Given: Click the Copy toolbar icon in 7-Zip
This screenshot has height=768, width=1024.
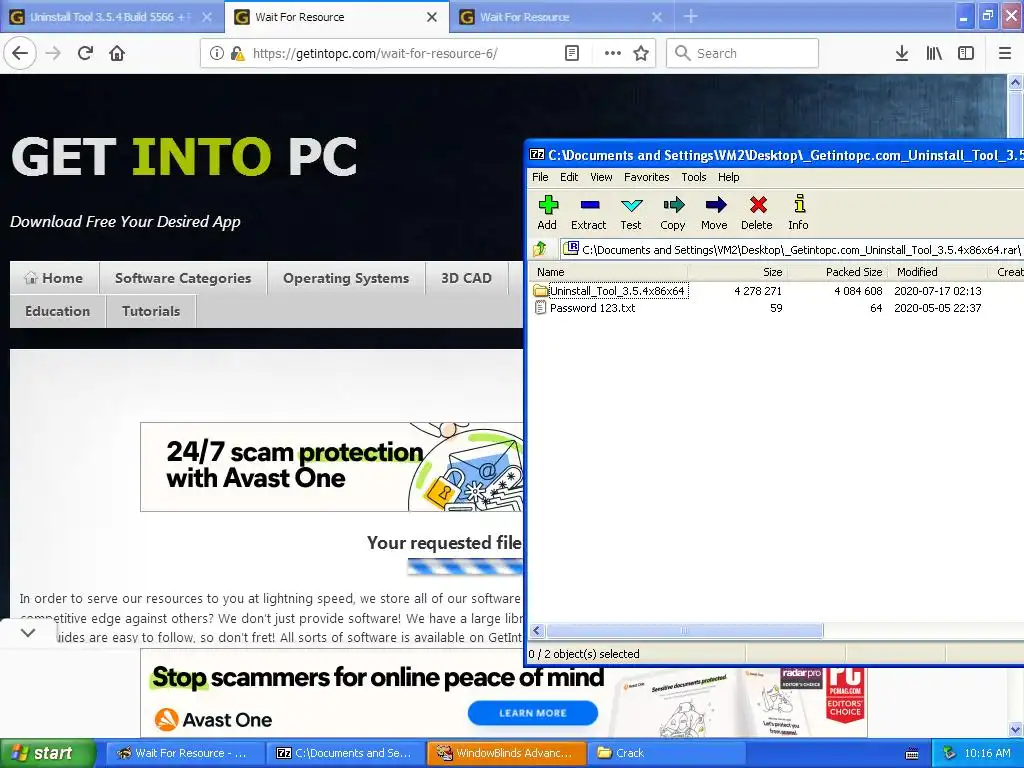Looking at the screenshot, I should 673,213.
